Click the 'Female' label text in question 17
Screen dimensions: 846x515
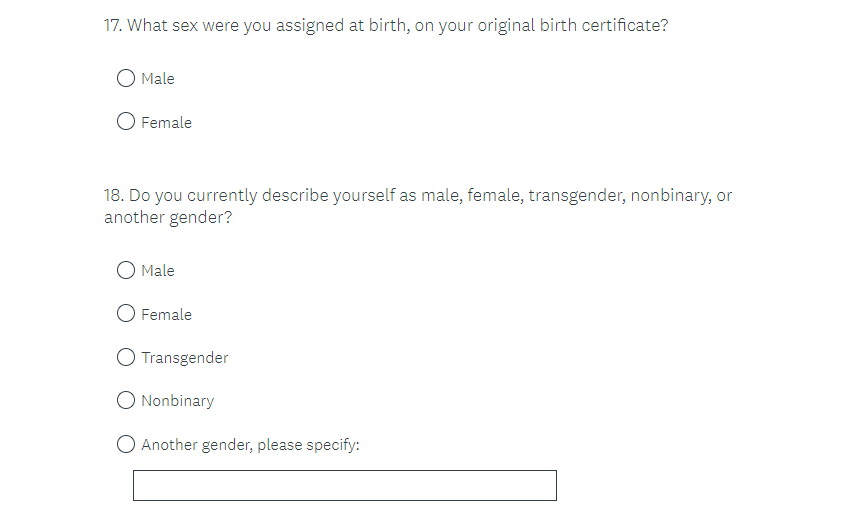click(166, 123)
